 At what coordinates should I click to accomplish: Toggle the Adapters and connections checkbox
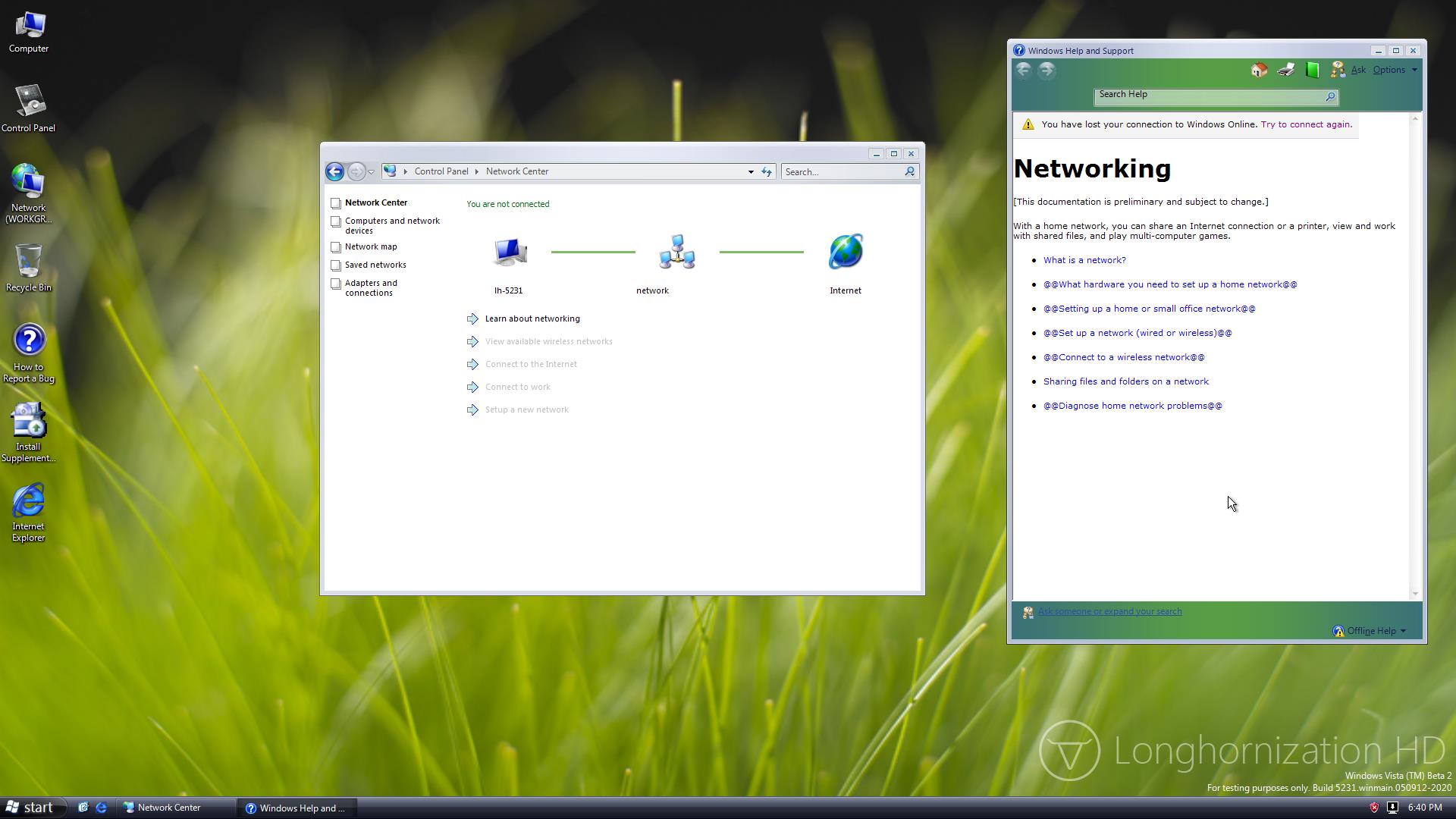click(x=336, y=284)
